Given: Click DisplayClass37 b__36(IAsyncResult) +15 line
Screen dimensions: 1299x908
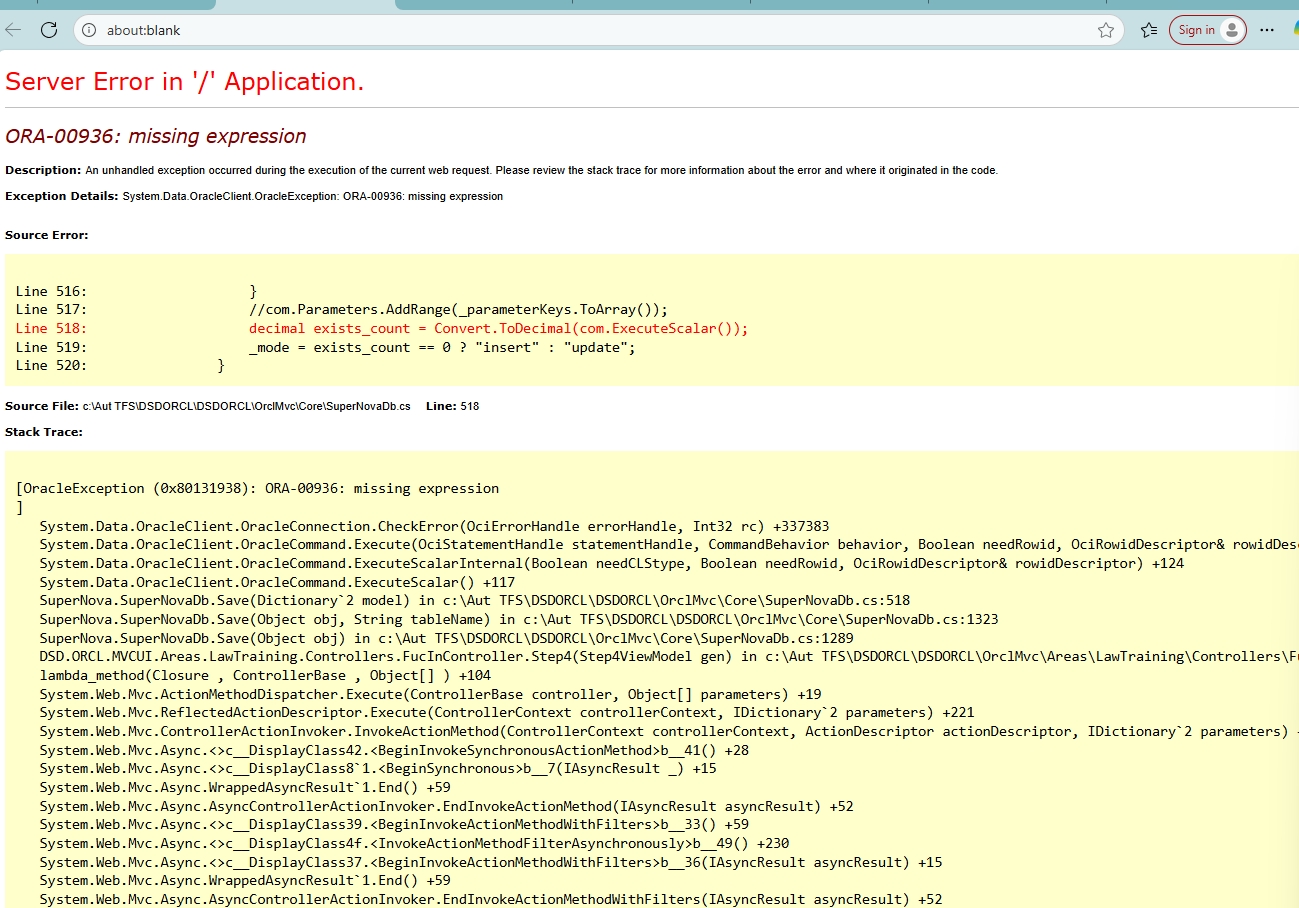Looking at the screenshot, I should tap(491, 862).
